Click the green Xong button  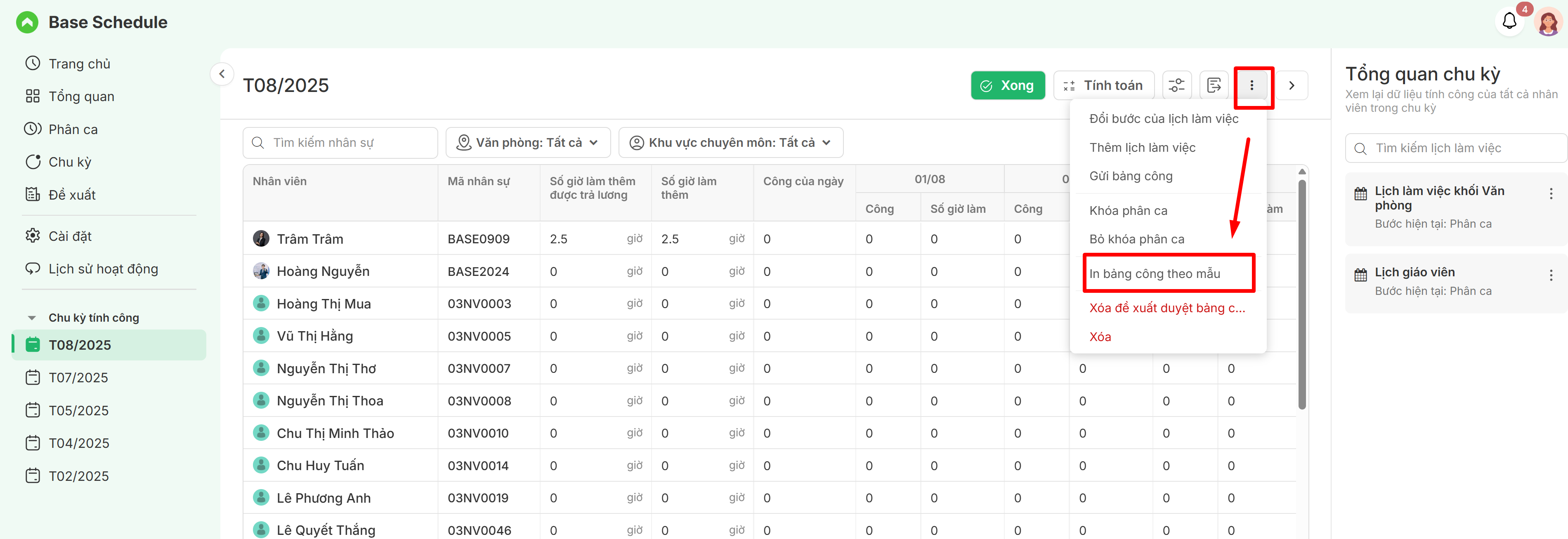click(x=1007, y=85)
